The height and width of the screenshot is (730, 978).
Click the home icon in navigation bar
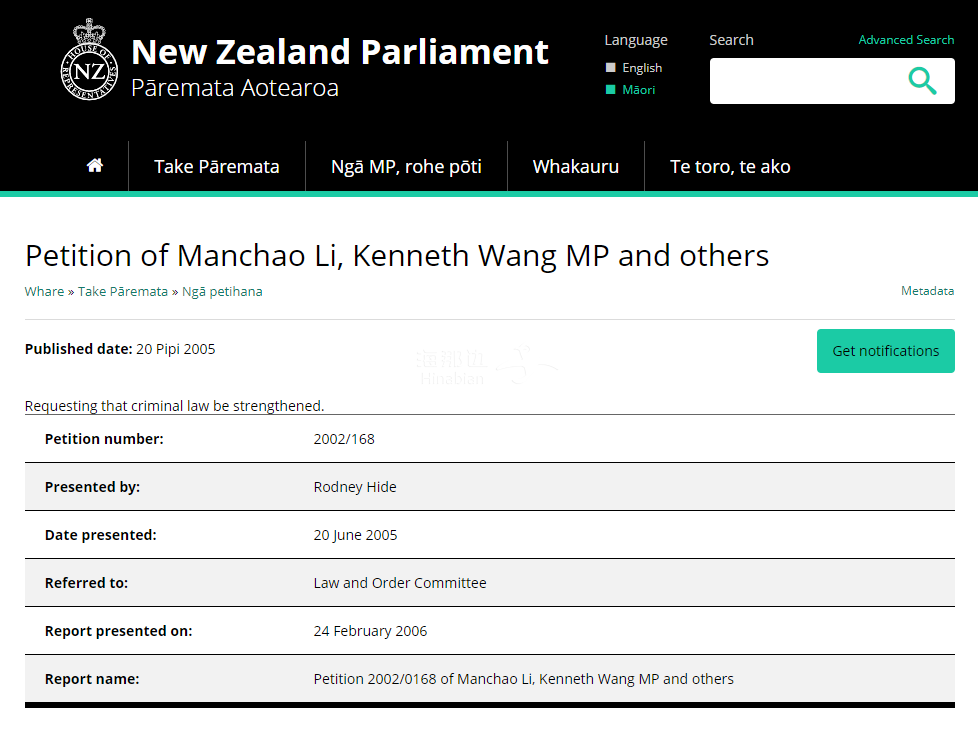(x=95, y=166)
